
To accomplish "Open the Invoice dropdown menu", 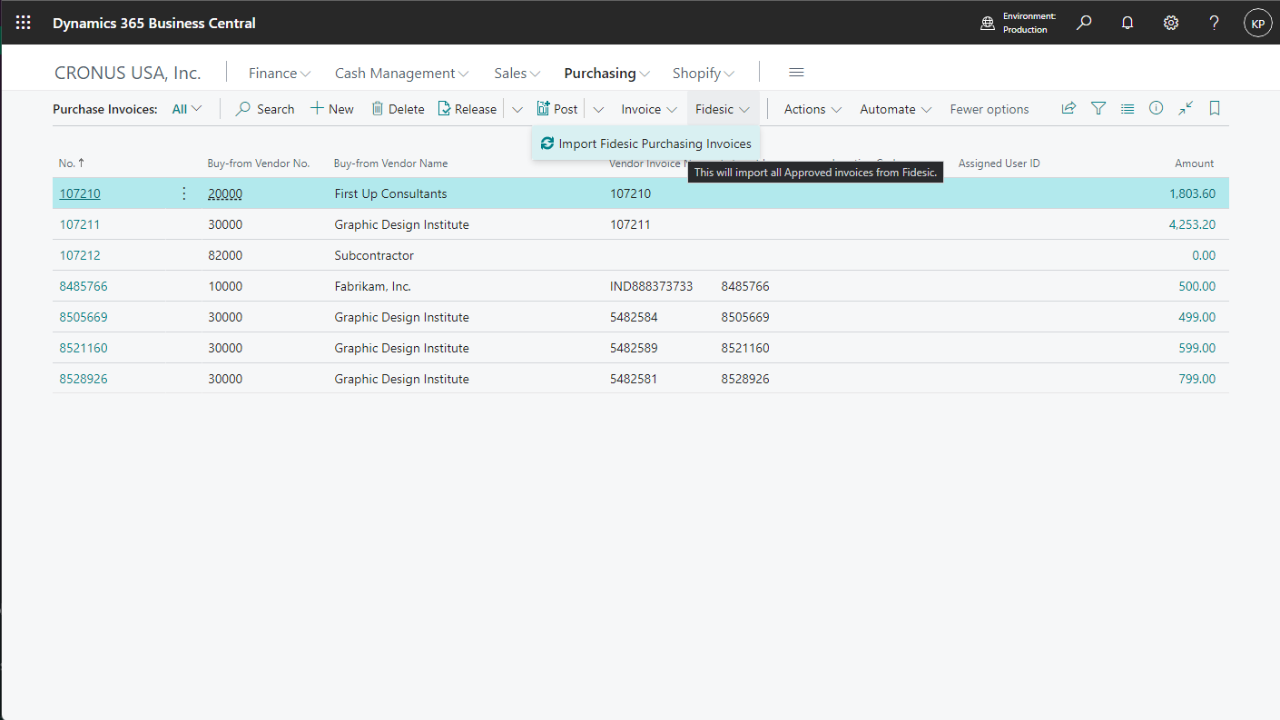I will [649, 109].
